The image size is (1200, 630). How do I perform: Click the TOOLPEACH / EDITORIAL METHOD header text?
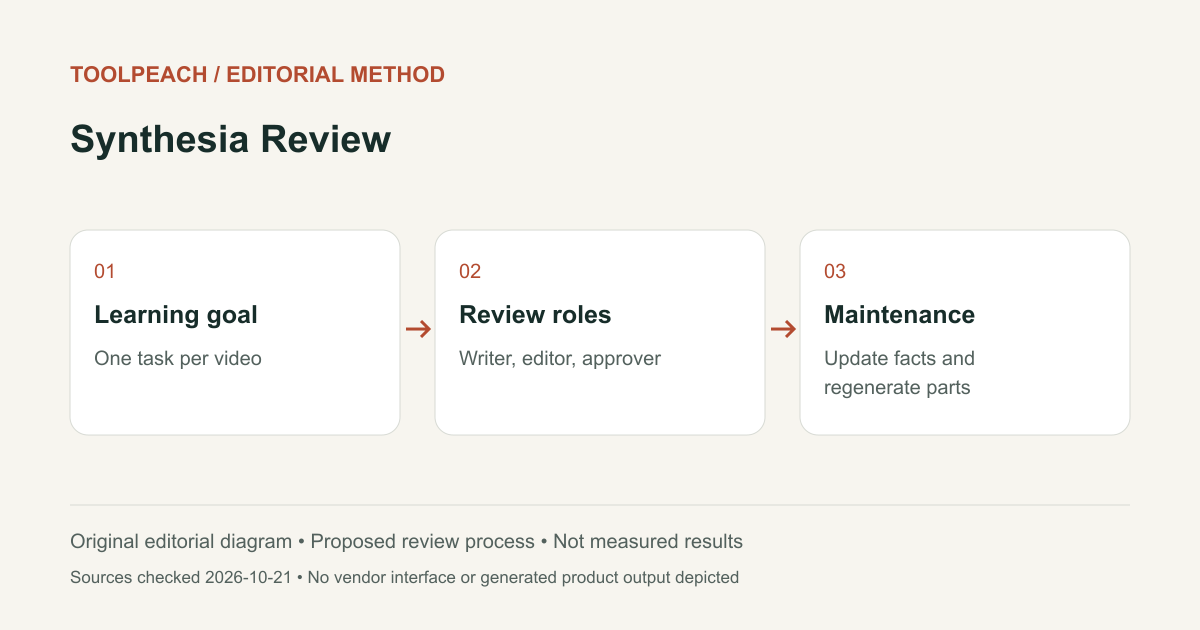[257, 74]
